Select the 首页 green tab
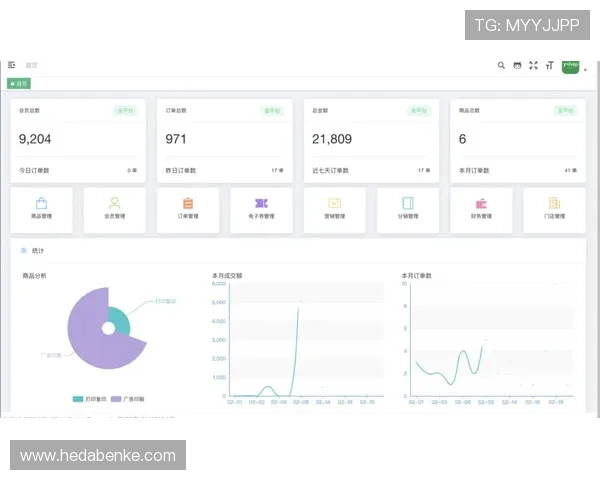 point(19,84)
